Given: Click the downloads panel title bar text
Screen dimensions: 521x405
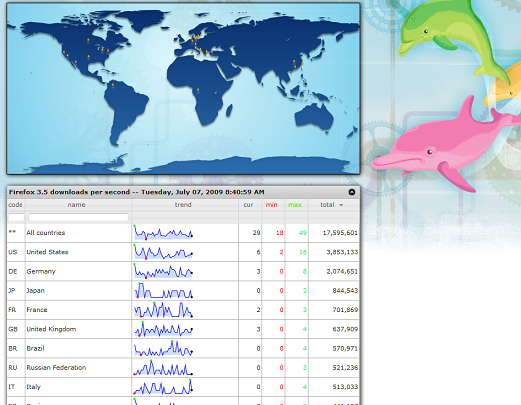Looking at the screenshot, I should point(137,192).
